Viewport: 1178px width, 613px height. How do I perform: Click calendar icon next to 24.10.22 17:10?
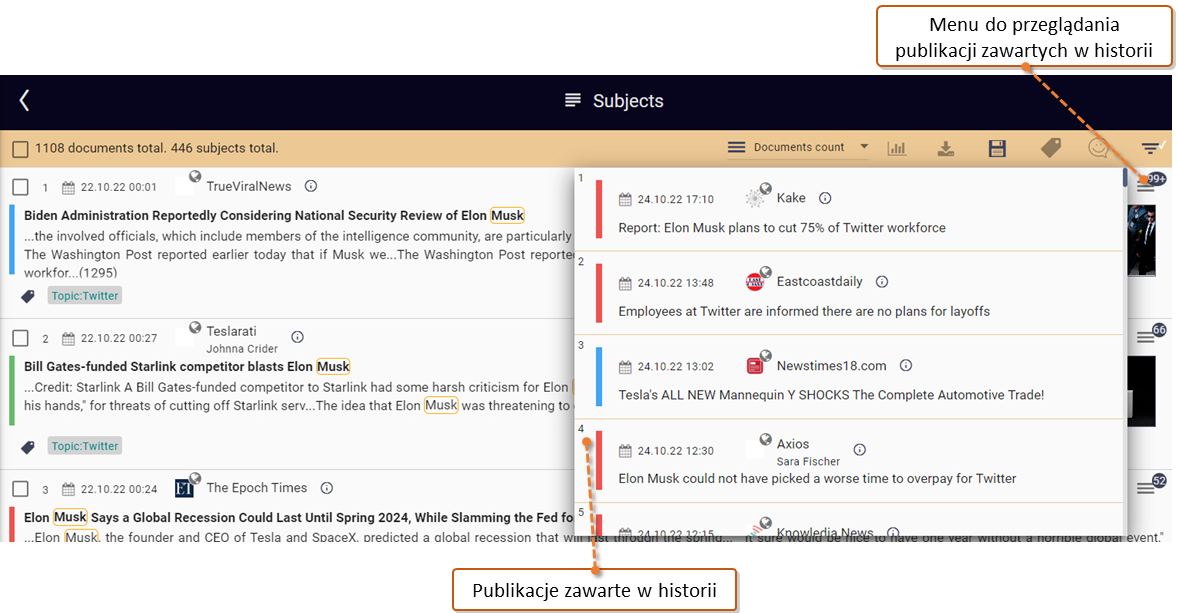coord(625,200)
